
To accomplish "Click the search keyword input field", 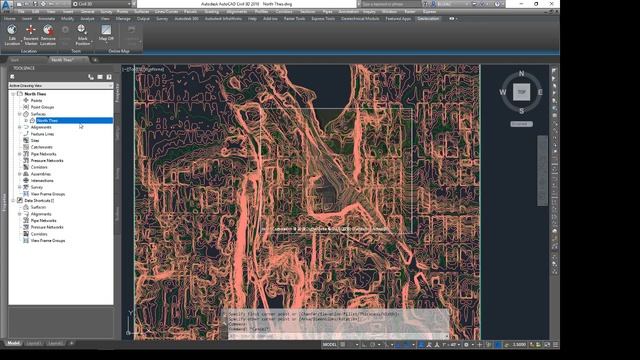I will (x=390, y=4).
